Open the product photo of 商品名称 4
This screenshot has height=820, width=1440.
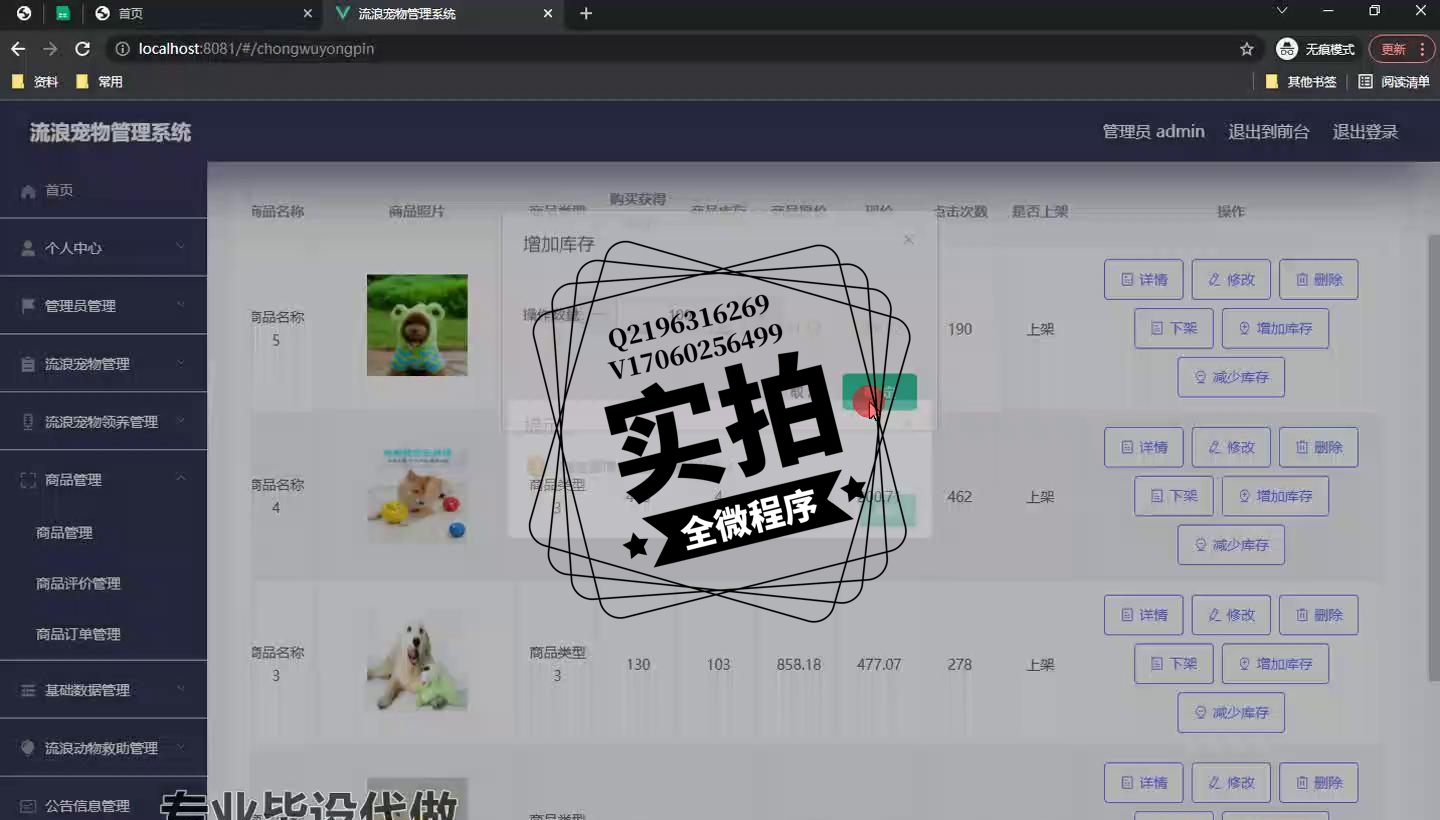point(417,493)
